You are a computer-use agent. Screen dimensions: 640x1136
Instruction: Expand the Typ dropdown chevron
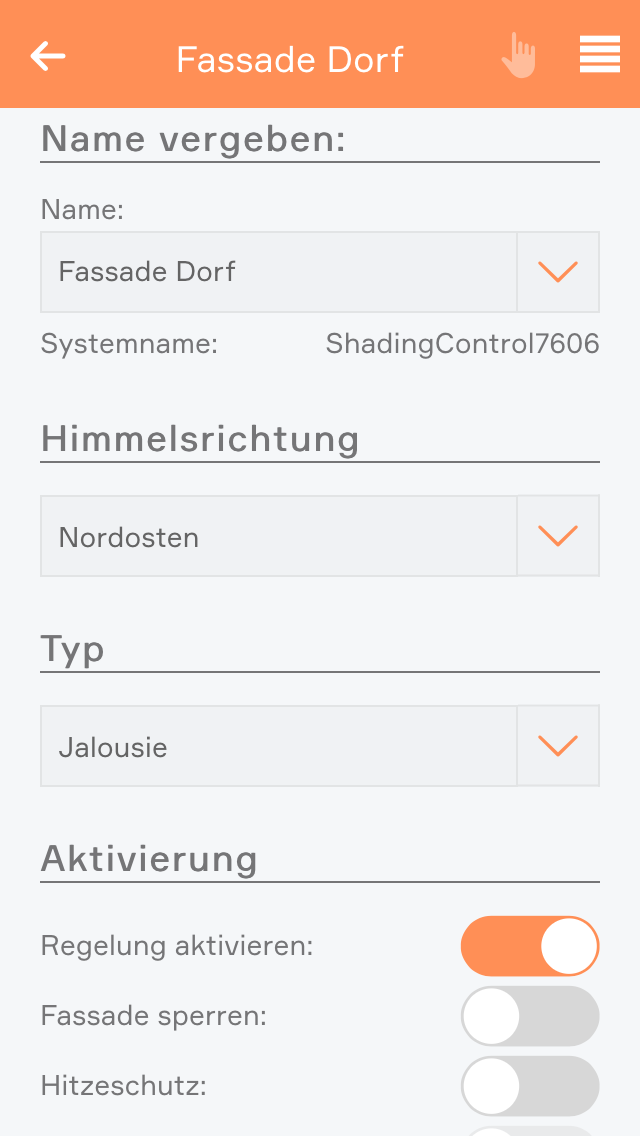[558, 746]
